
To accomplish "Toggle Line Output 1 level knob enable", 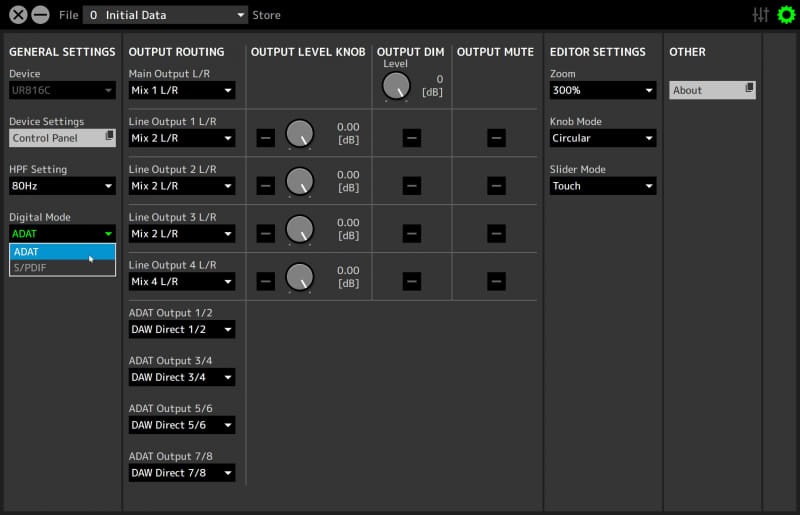I will (265, 137).
